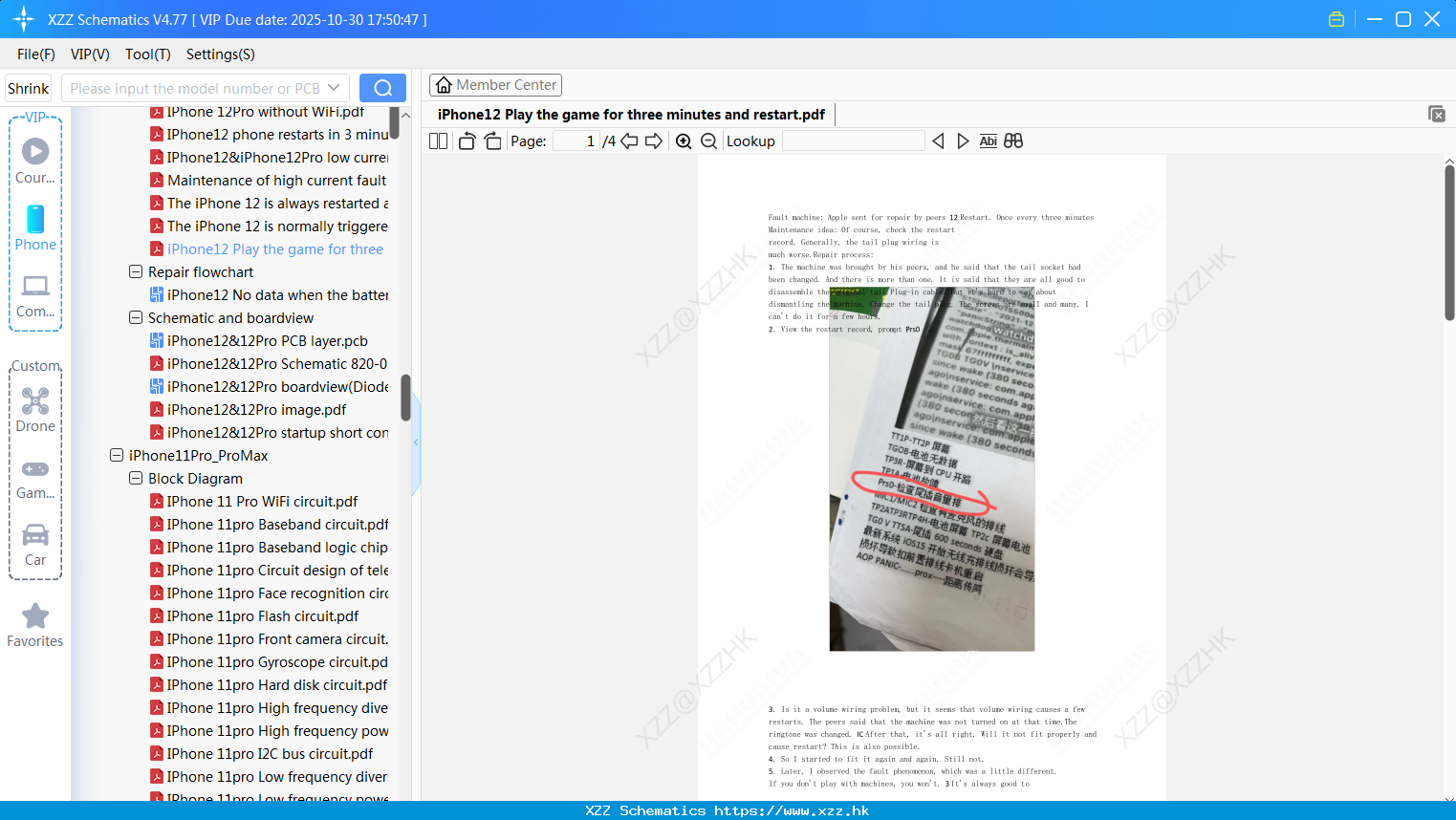
Task: Click the binoculars search icon
Action: [1013, 141]
